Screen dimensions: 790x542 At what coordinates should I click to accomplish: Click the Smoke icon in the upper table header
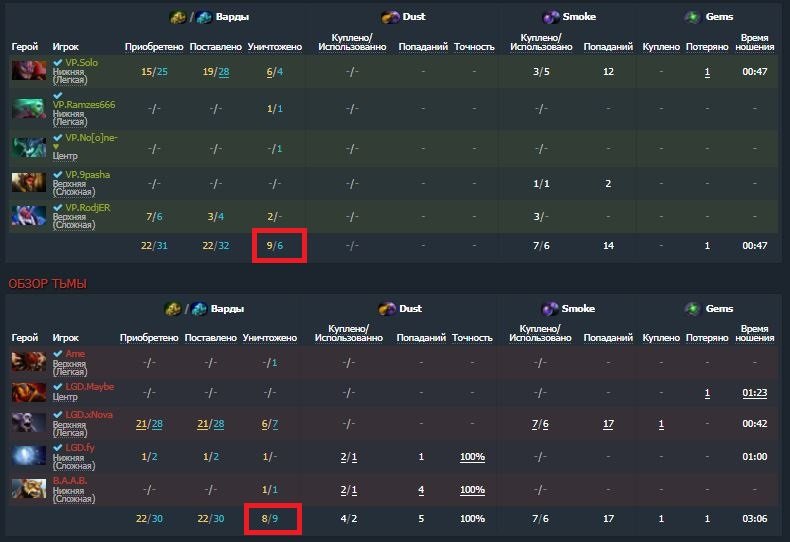[551, 17]
